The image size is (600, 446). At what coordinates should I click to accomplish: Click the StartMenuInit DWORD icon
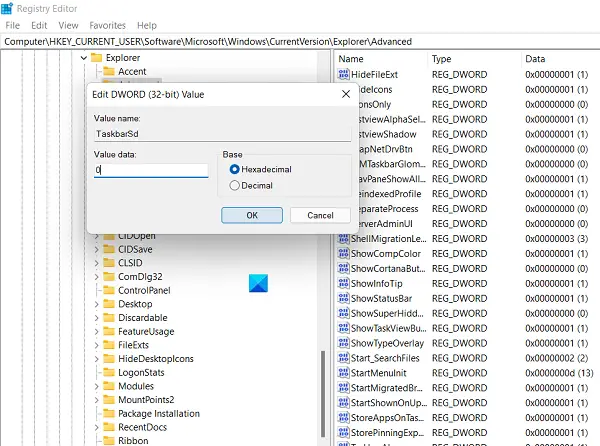[343, 373]
